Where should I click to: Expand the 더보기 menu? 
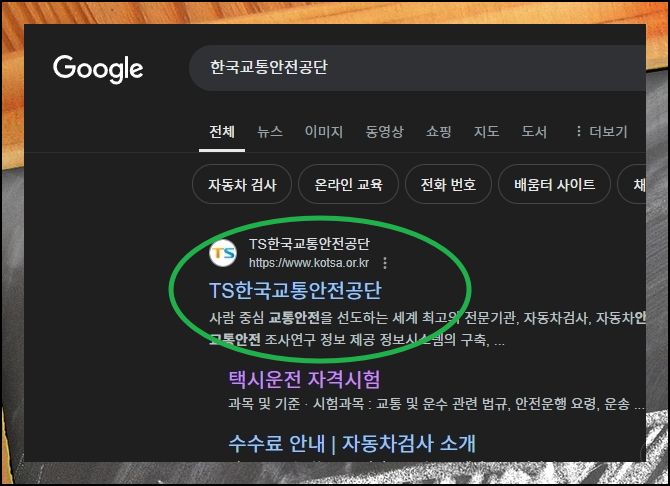click(x=602, y=132)
